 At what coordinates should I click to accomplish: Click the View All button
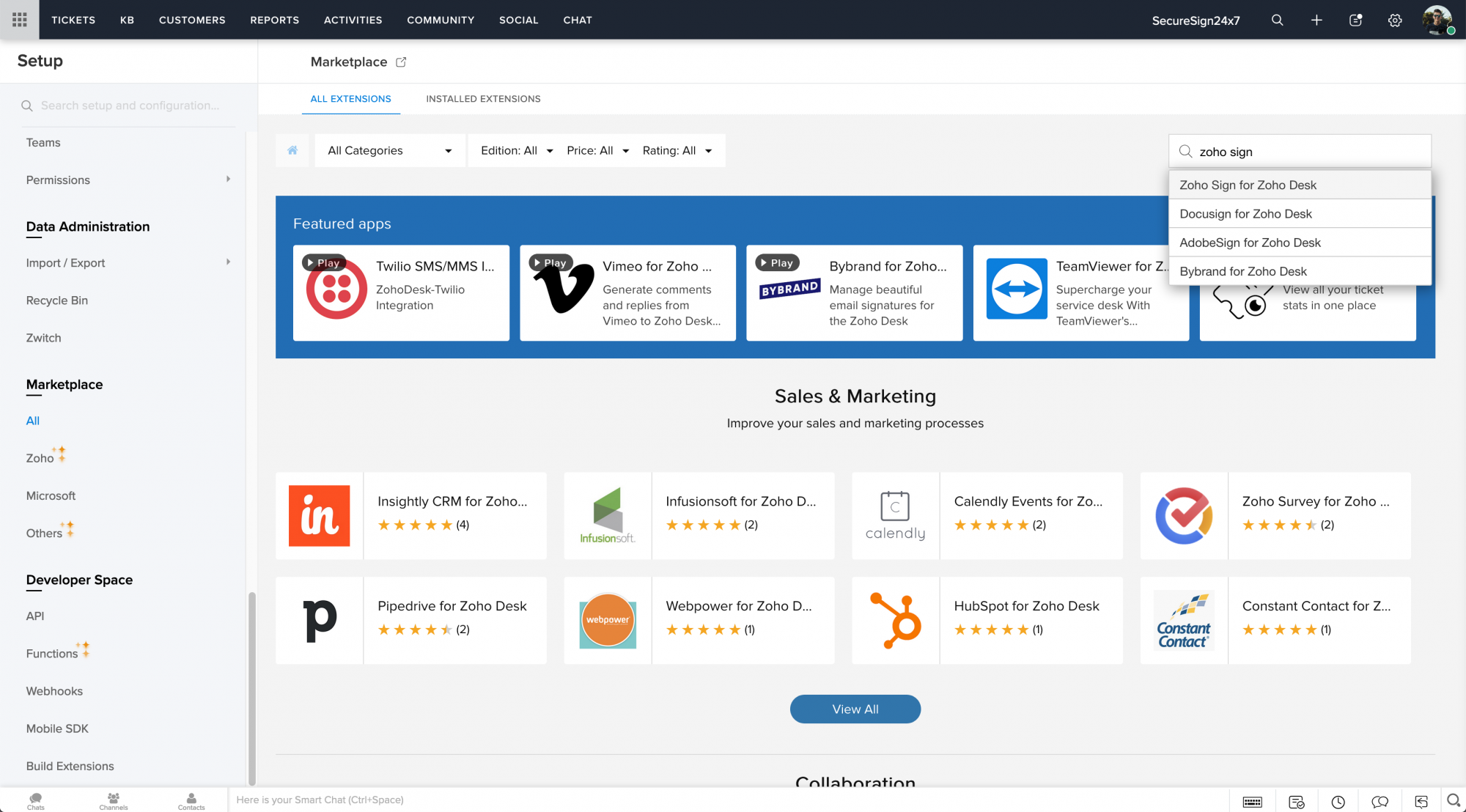(855, 709)
